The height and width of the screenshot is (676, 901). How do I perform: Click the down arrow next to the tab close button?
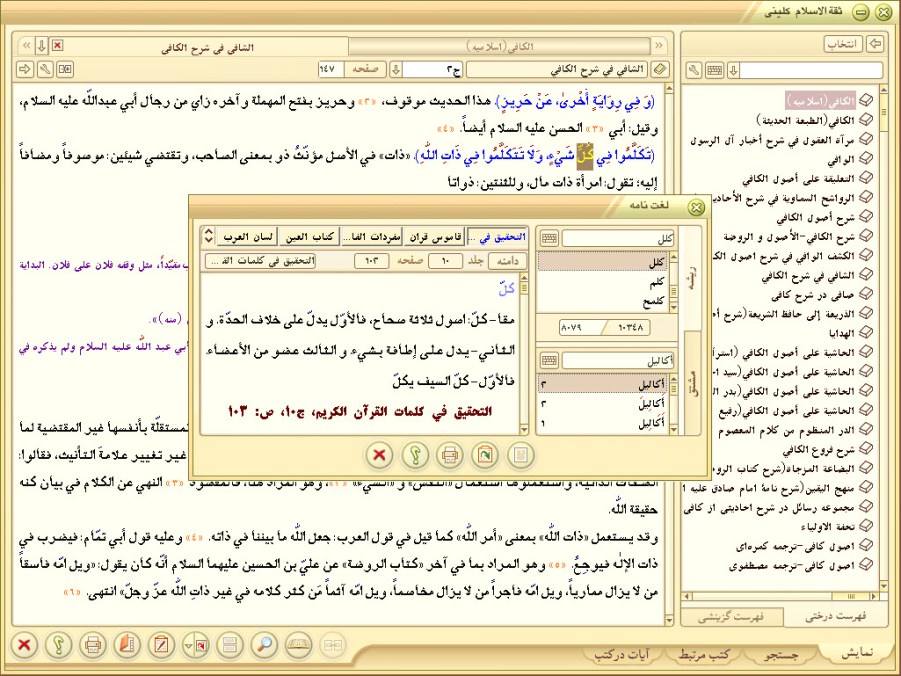click(x=42, y=46)
